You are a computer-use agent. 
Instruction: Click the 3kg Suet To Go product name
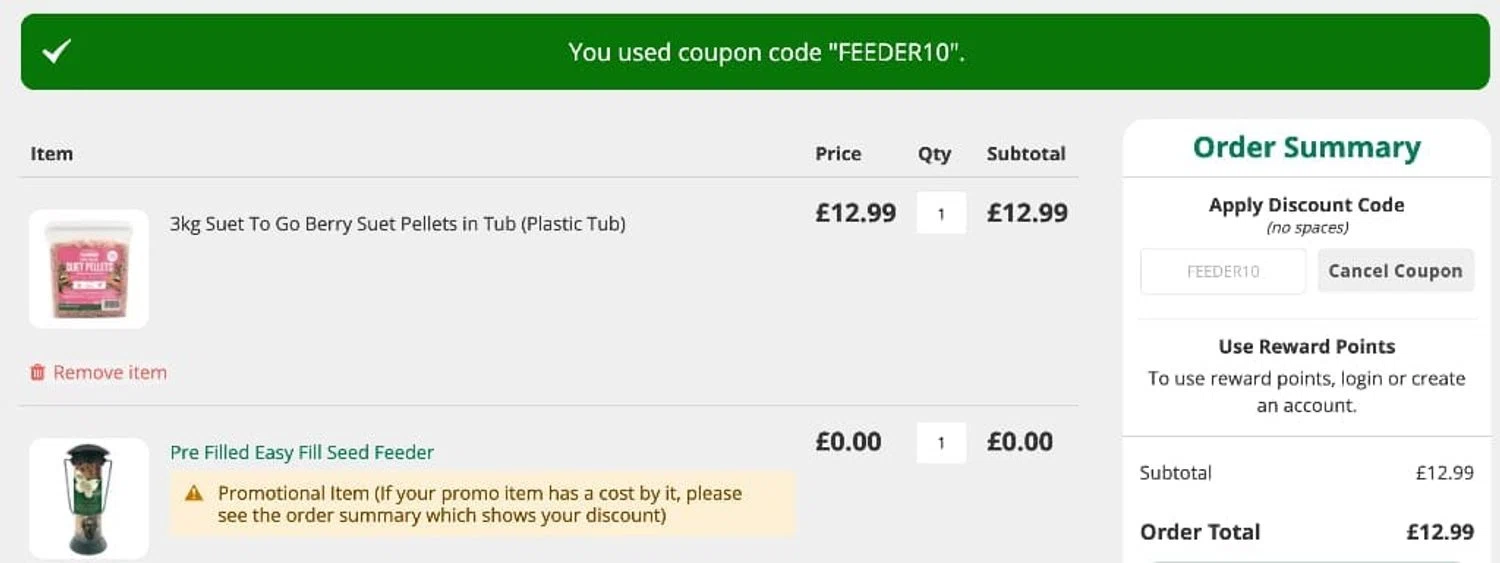tap(397, 224)
